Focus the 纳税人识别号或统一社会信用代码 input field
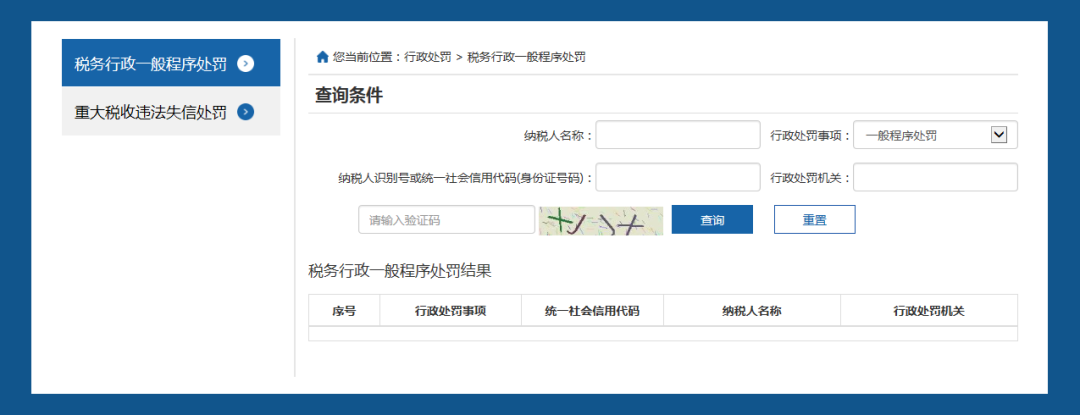The height and width of the screenshot is (415, 1080). click(x=678, y=178)
